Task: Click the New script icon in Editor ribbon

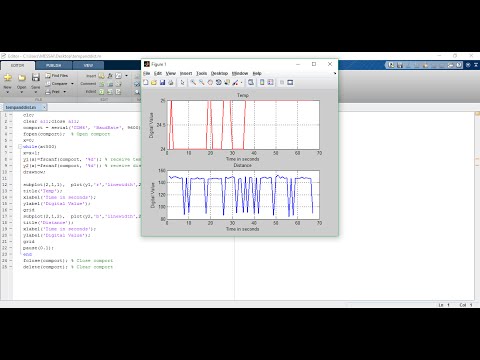Action: point(8,78)
